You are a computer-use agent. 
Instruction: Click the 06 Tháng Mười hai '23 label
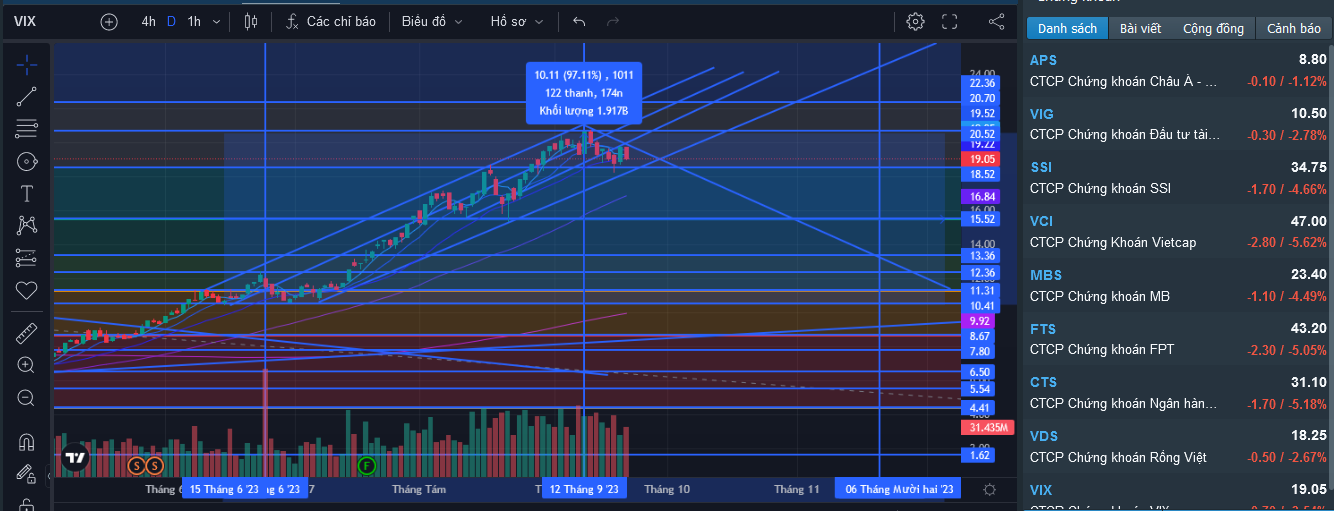point(900,489)
